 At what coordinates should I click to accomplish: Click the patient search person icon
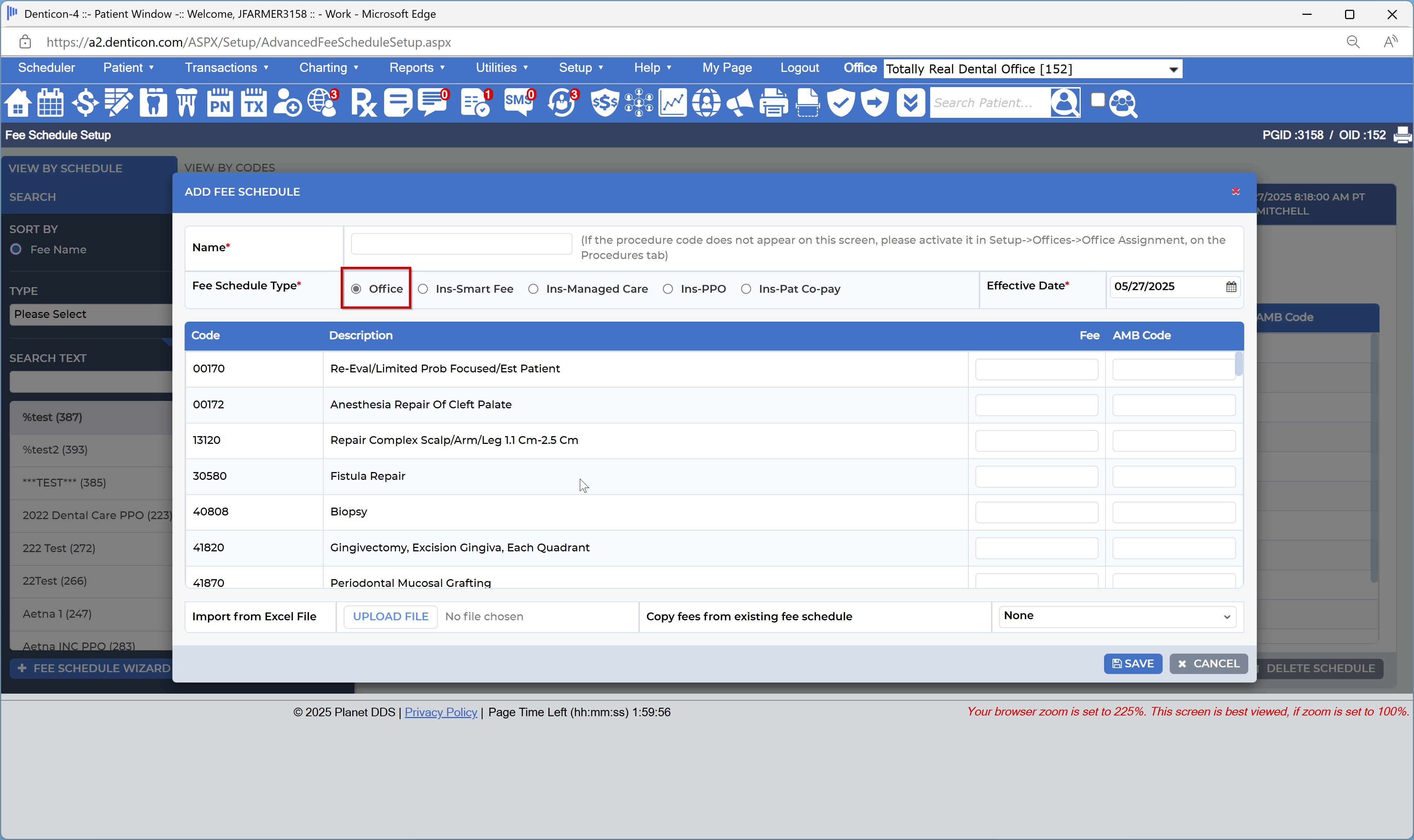coord(1065,103)
